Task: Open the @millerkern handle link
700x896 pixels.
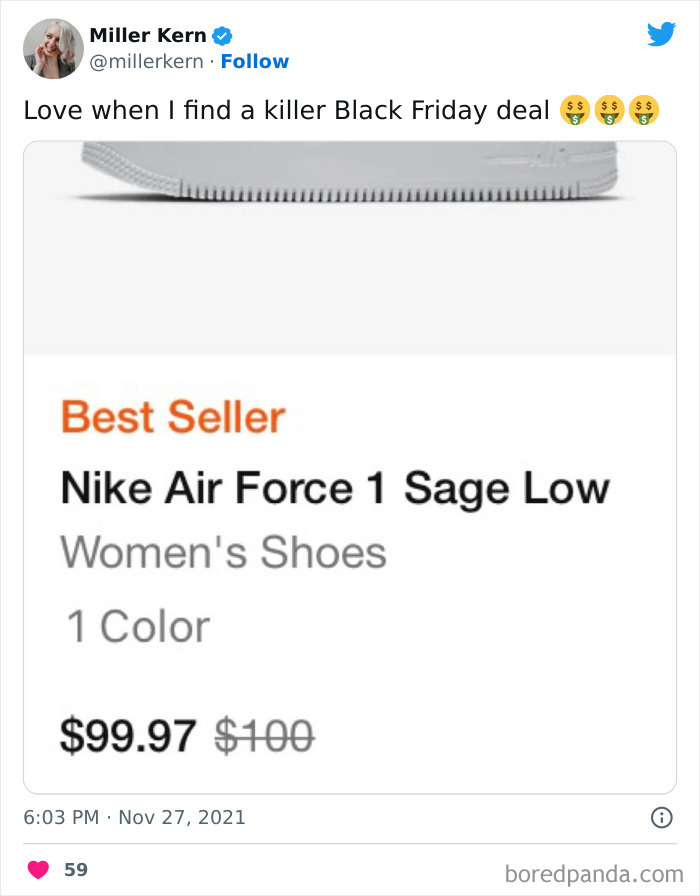Action: pos(146,61)
